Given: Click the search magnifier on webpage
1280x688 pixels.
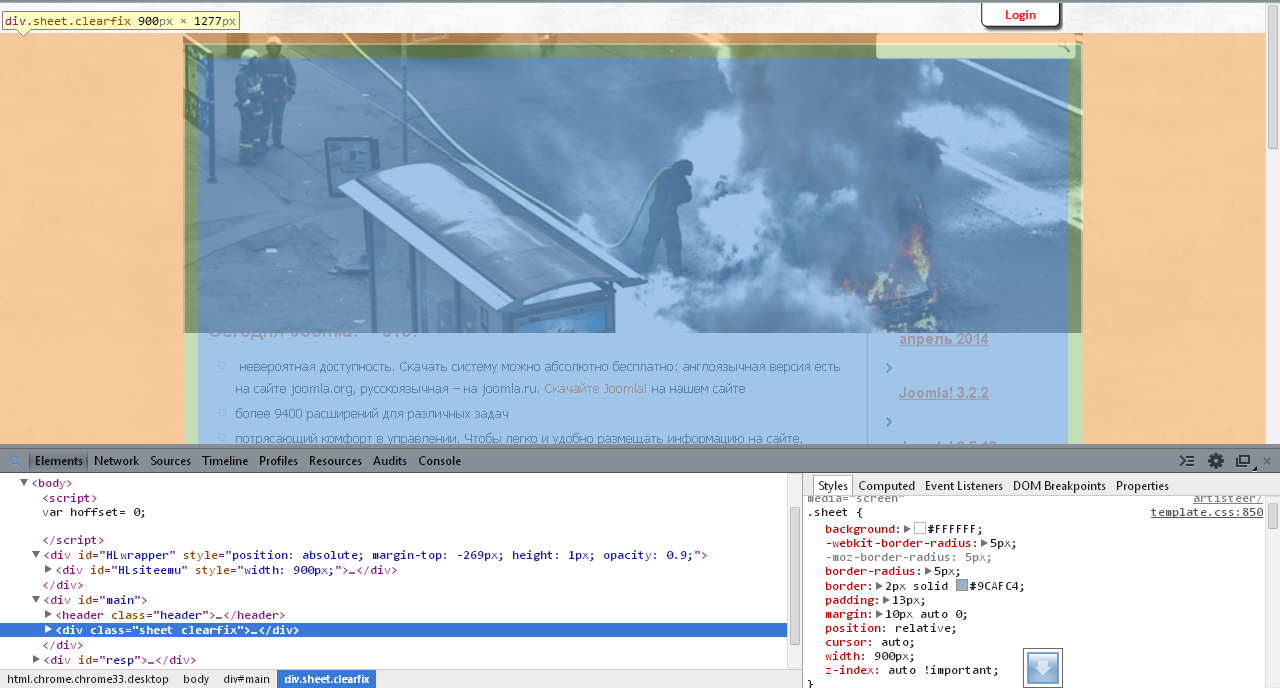Looking at the screenshot, I should pos(1063,46).
